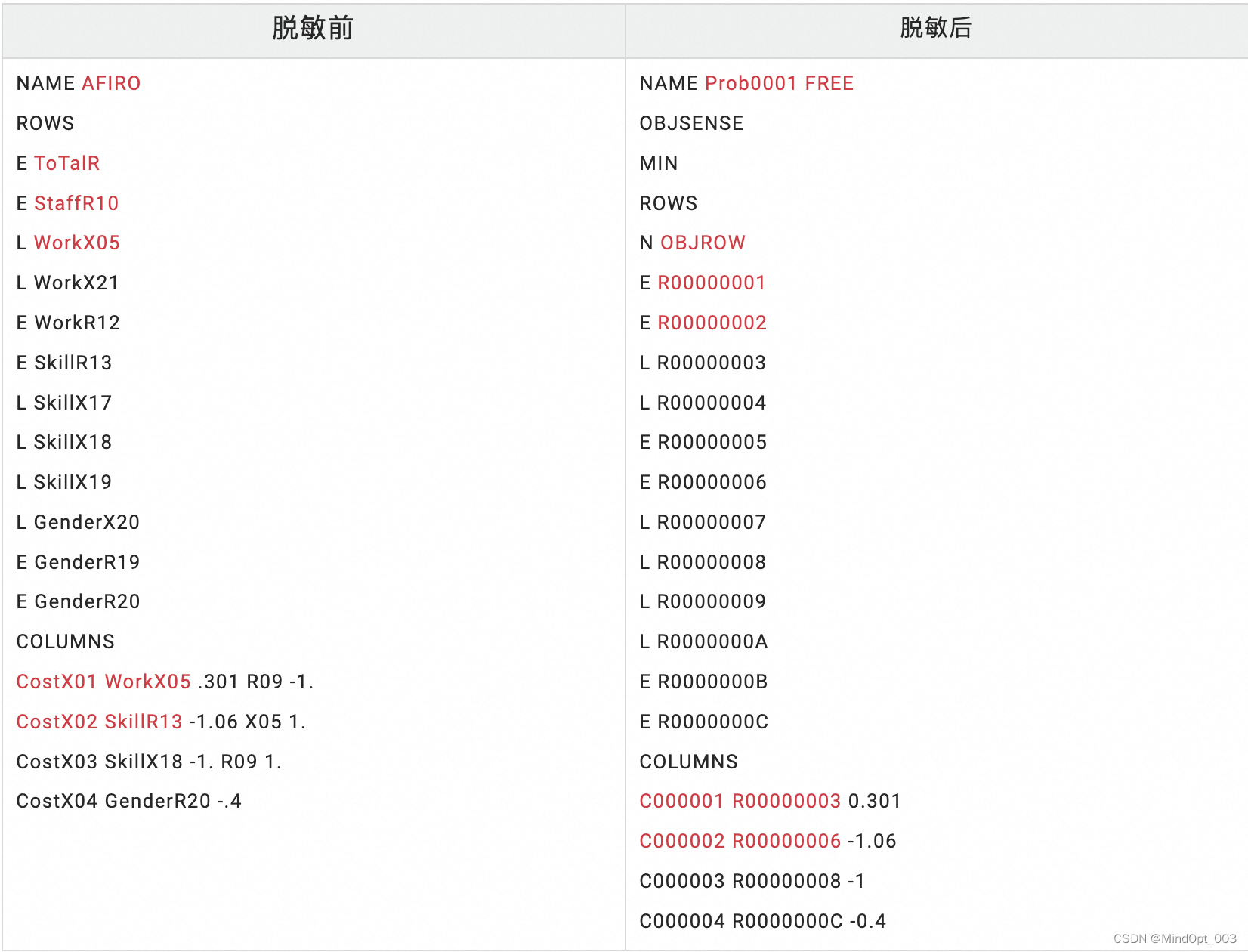Click the line L SkillX19
The image size is (1248, 952).
64,482
